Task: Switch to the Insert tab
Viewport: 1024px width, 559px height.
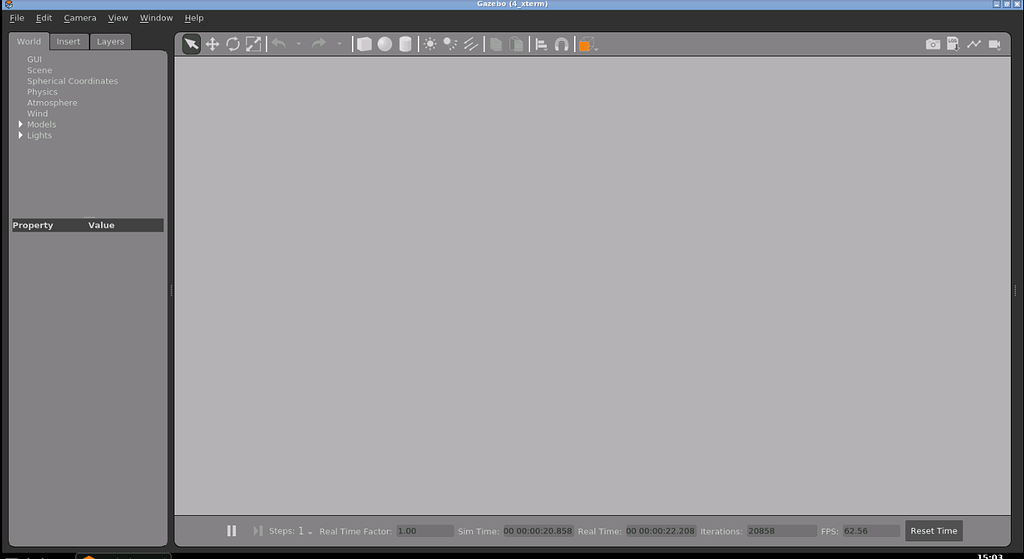Action: pos(68,42)
